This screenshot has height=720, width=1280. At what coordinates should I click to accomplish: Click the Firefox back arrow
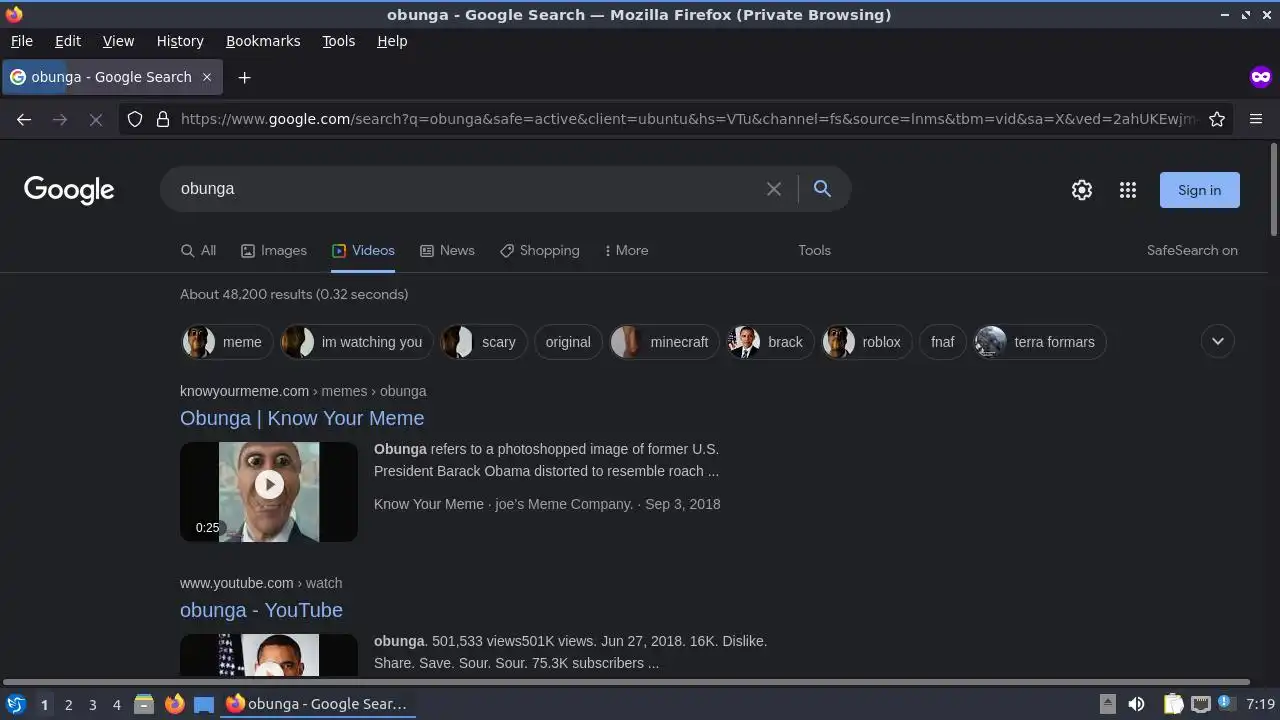click(24, 119)
